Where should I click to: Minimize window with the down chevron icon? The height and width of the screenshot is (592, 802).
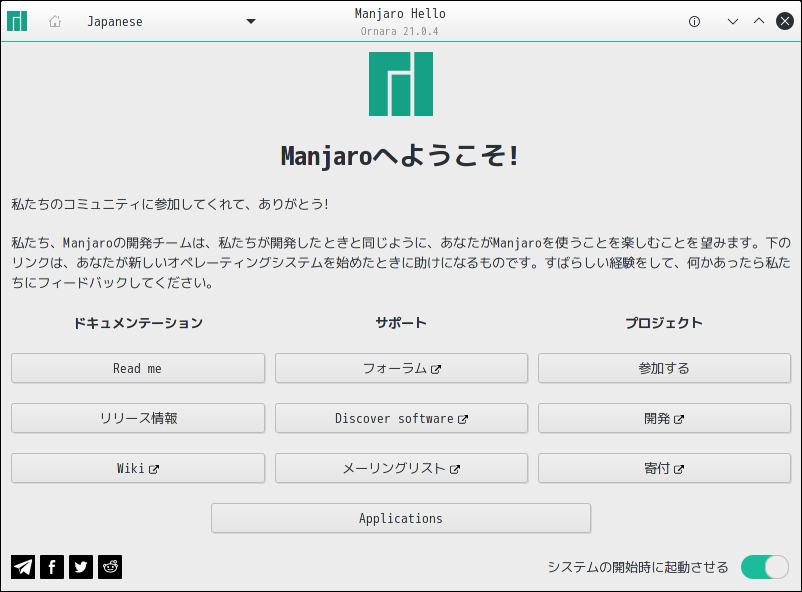(733, 21)
